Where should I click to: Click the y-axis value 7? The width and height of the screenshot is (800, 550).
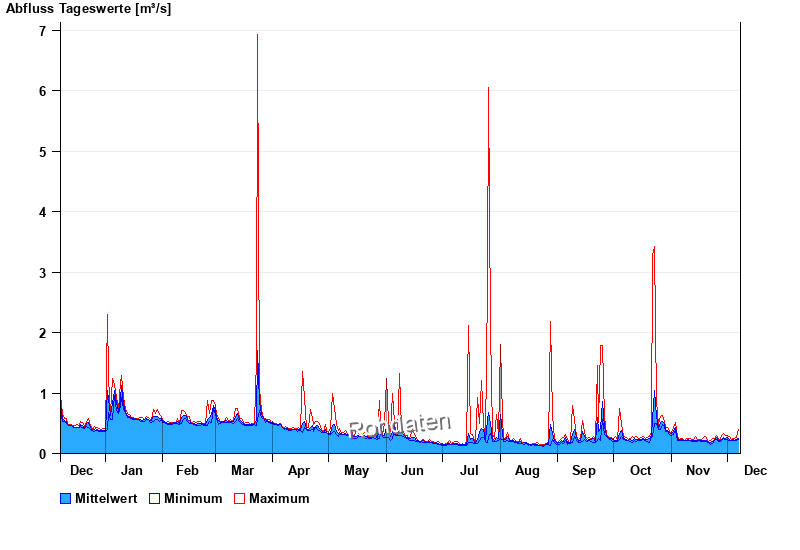[x=43, y=31]
